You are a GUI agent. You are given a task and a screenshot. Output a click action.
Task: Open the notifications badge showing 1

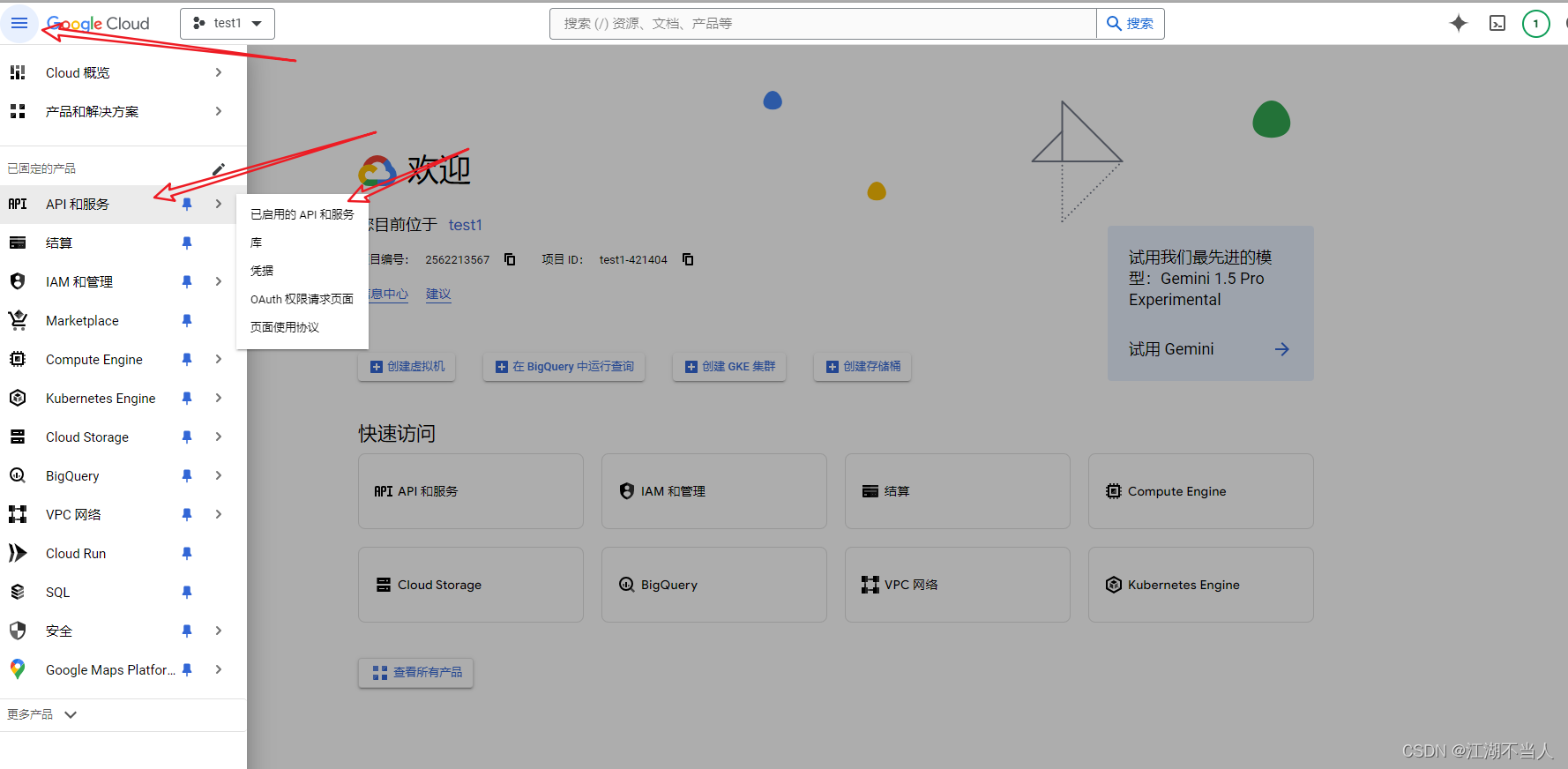point(1535,24)
